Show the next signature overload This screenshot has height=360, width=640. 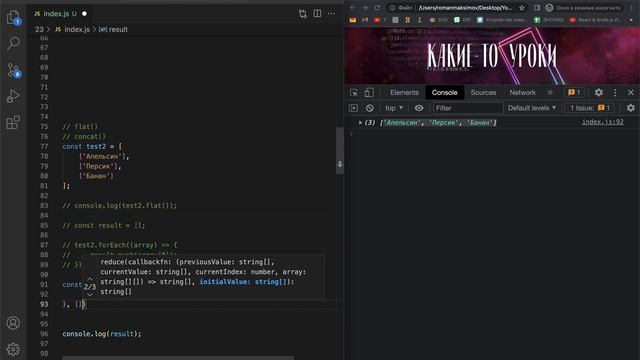coord(90,294)
